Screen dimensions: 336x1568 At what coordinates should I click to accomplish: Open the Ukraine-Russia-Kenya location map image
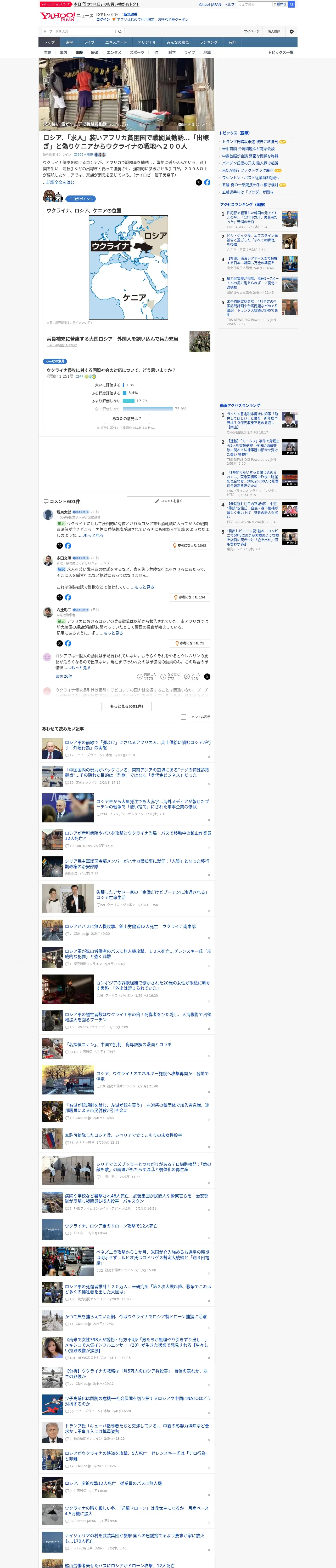129,268
